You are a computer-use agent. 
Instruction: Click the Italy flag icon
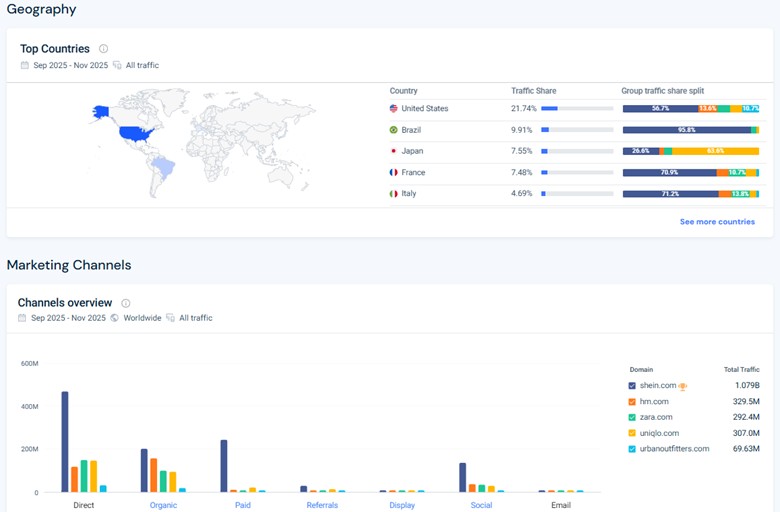(x=393, y=194)
